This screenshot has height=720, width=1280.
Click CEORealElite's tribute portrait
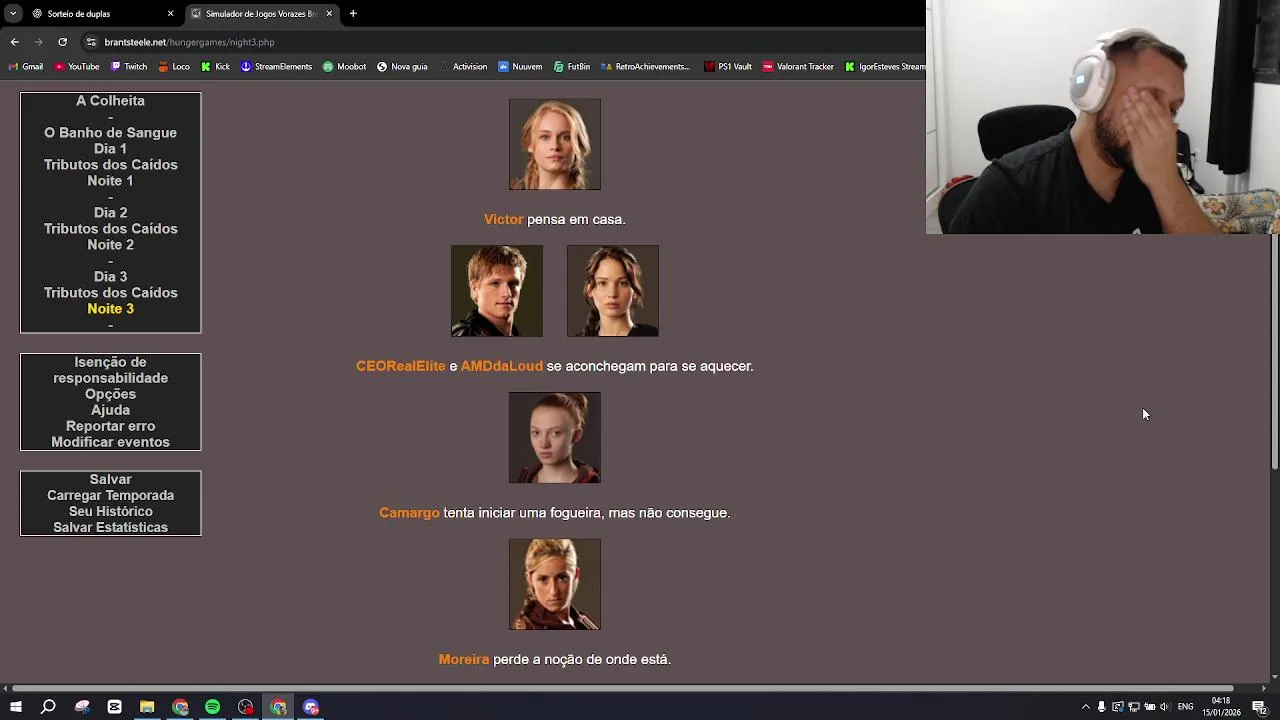click(497, 291)
